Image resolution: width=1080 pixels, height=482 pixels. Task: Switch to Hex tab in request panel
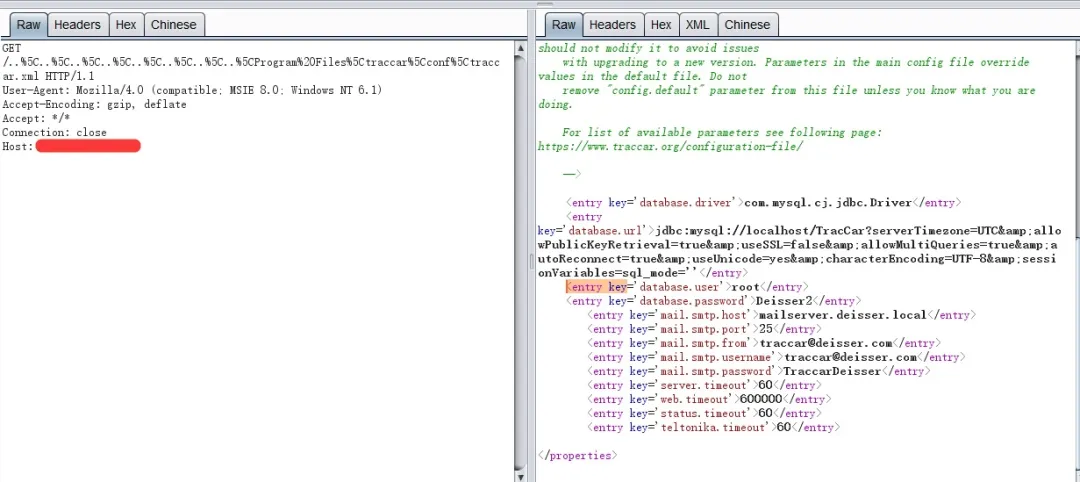(x=125, y=25)
